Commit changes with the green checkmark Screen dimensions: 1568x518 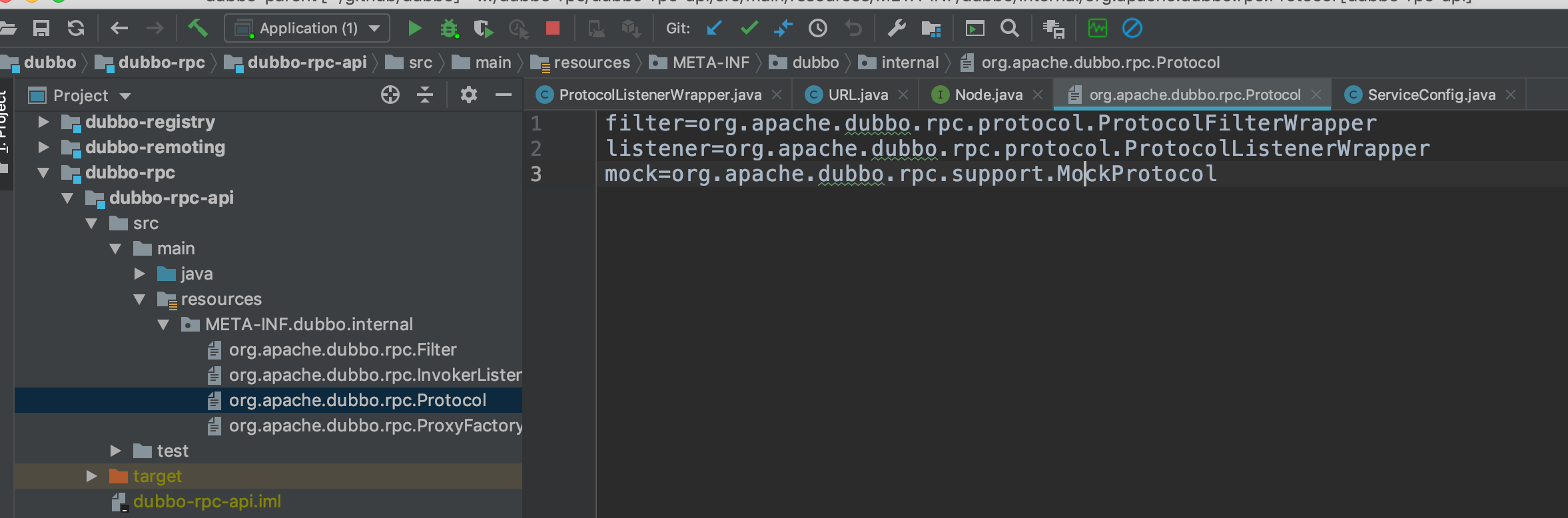pyautogui.click(x=749, y=28)
